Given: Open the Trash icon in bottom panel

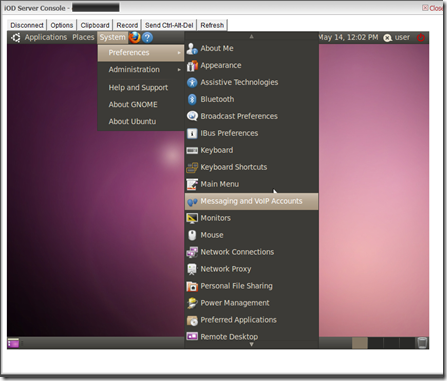Looking at the screenshot, I should [422, 342].
